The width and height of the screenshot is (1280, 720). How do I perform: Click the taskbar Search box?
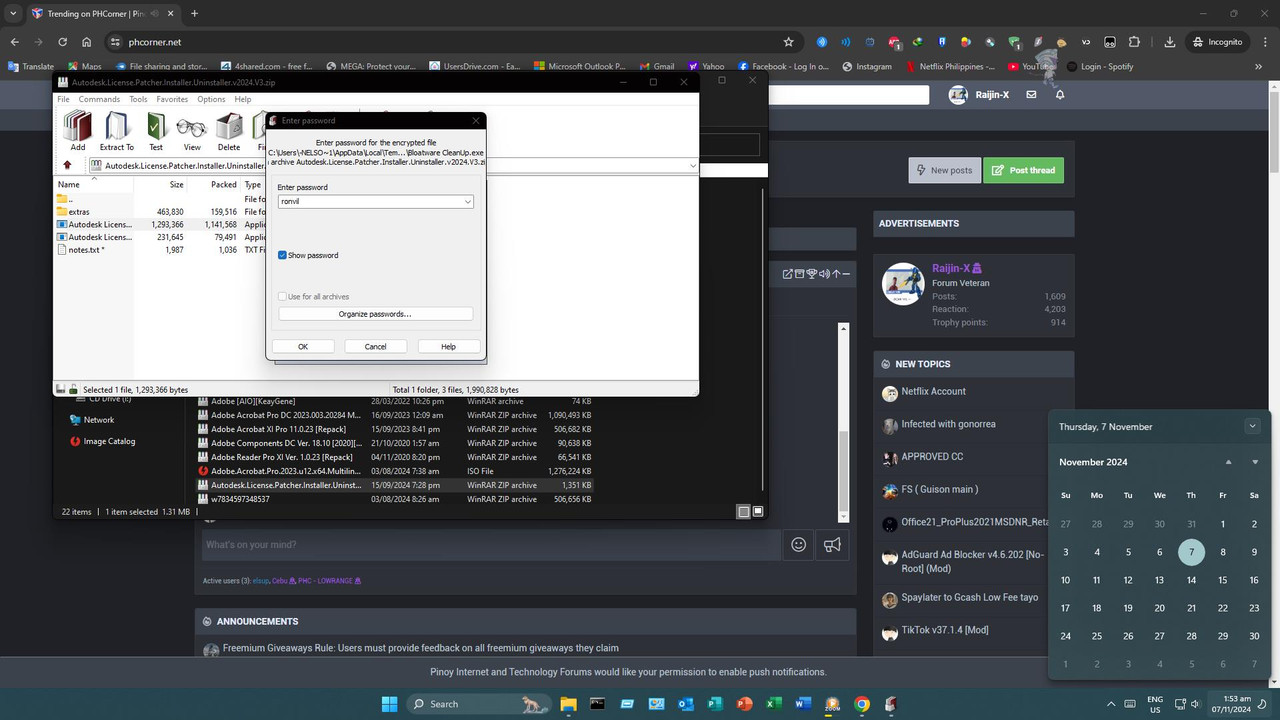(478, 704)
